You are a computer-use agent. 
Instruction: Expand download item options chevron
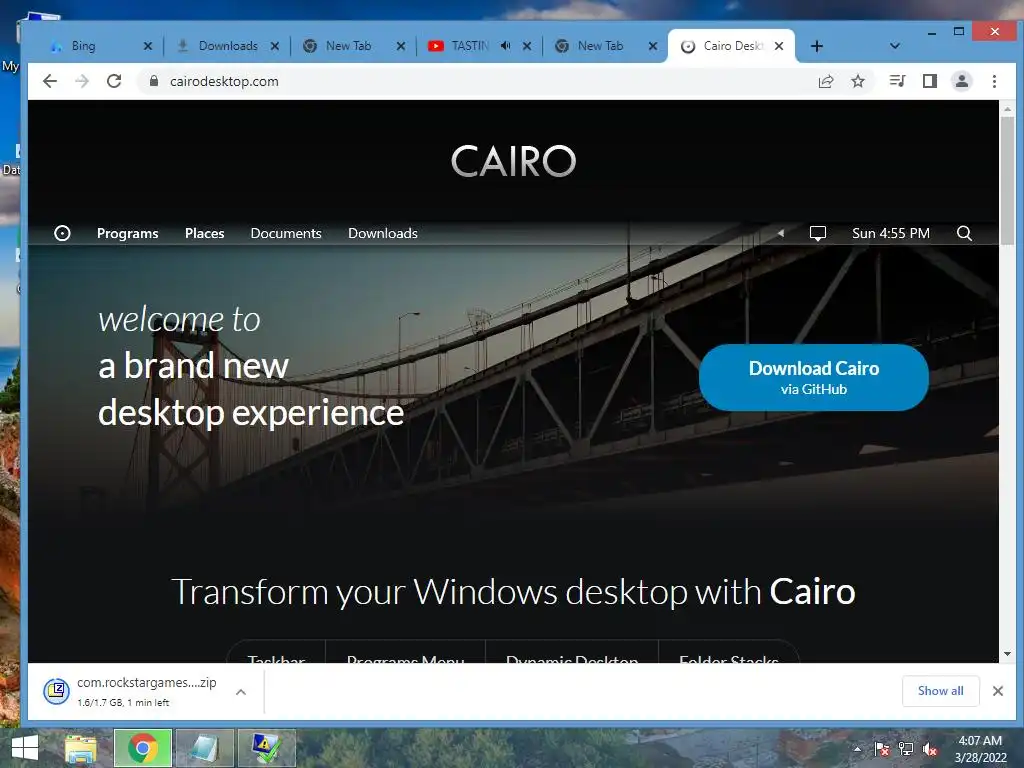point(241,692)
